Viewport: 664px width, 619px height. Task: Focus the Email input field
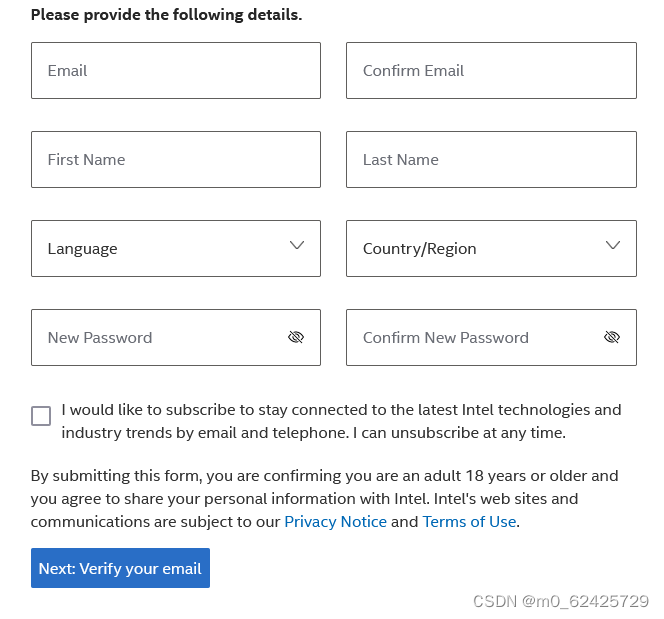pyautogui.click(x=175, y=70)
